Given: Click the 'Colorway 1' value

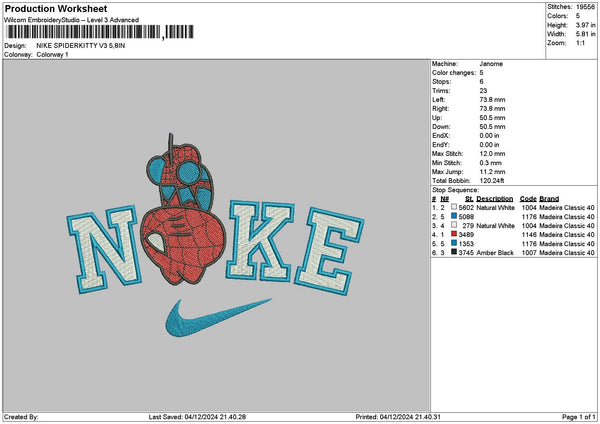Looking at the screenshot, I should coord(52,55).
